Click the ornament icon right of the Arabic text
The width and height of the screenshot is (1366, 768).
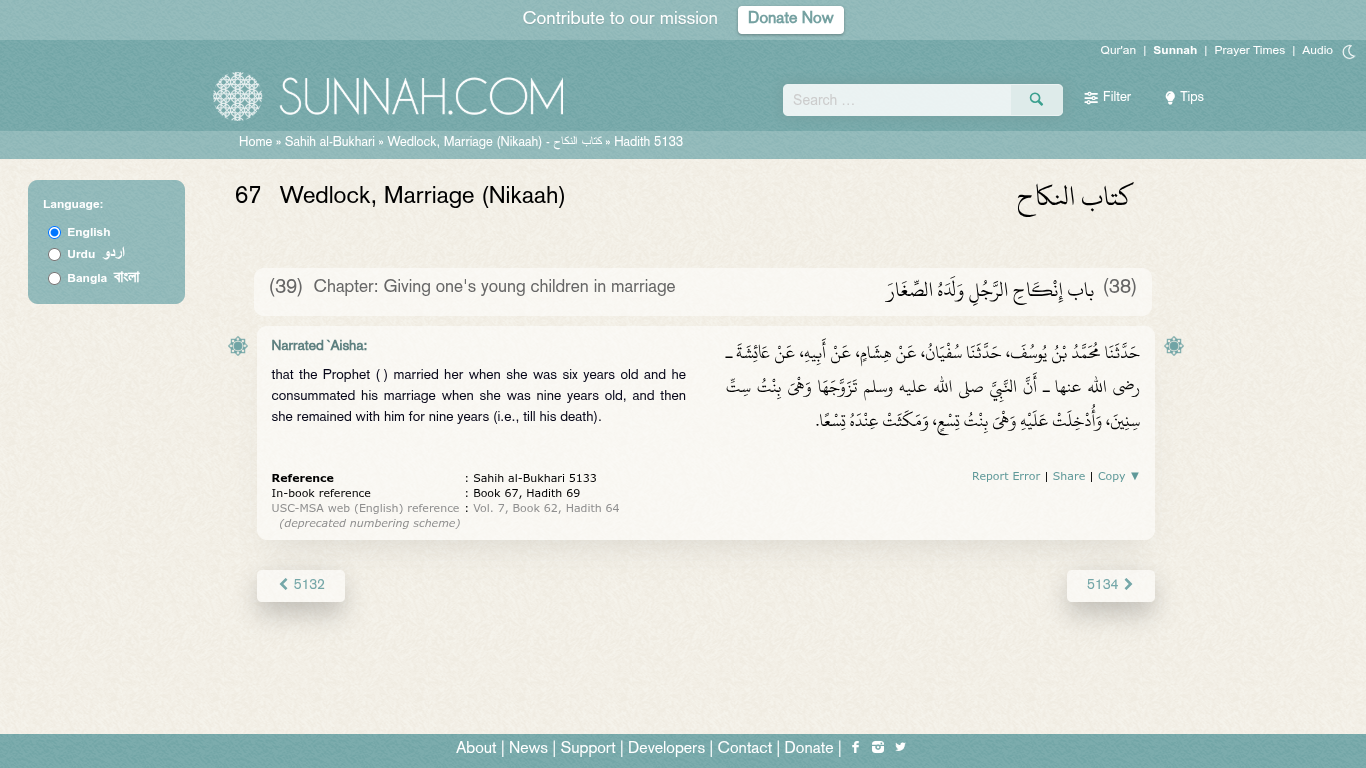coord(1174,346)
